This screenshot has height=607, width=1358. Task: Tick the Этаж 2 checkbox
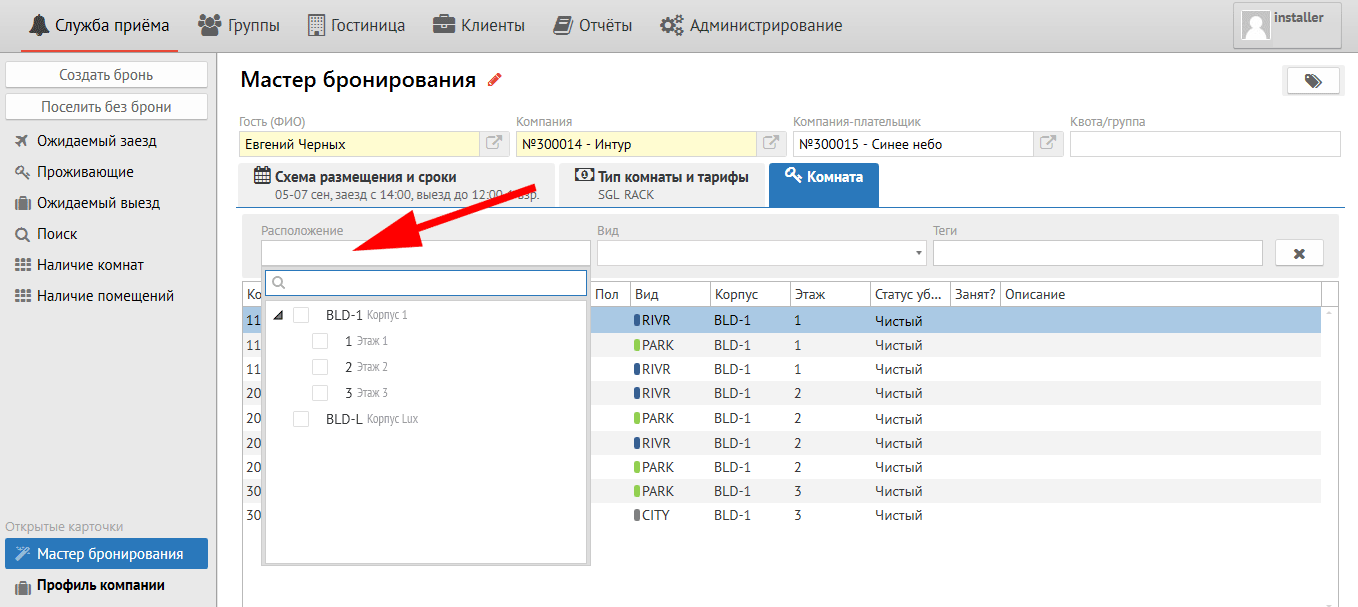320,367
